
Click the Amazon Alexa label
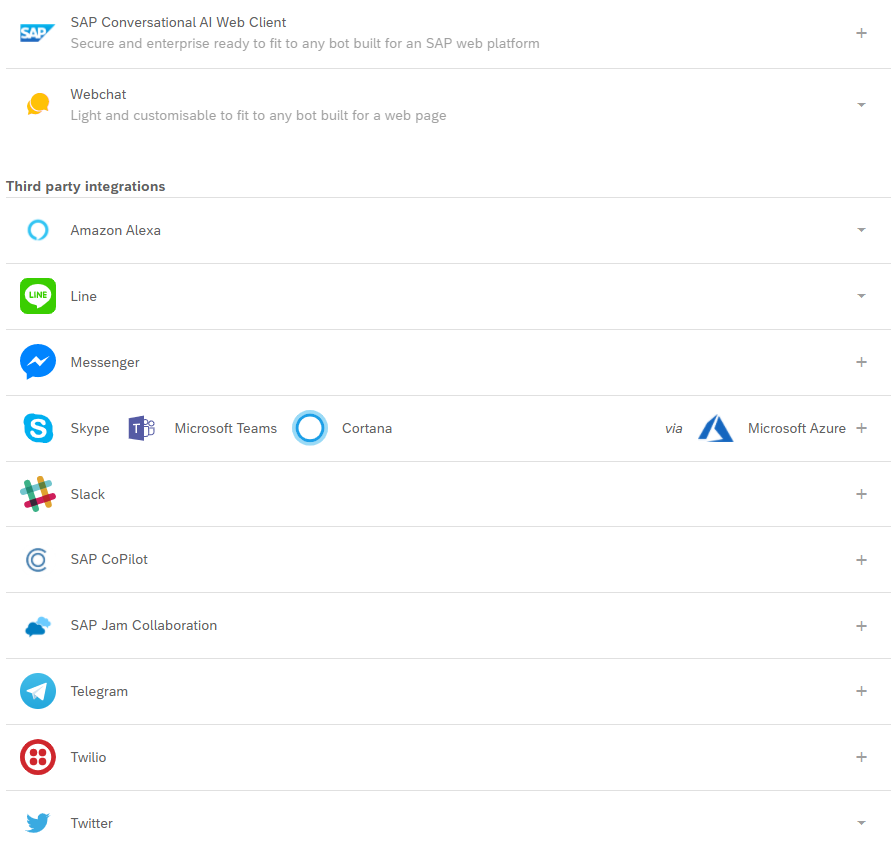point(116,230)
